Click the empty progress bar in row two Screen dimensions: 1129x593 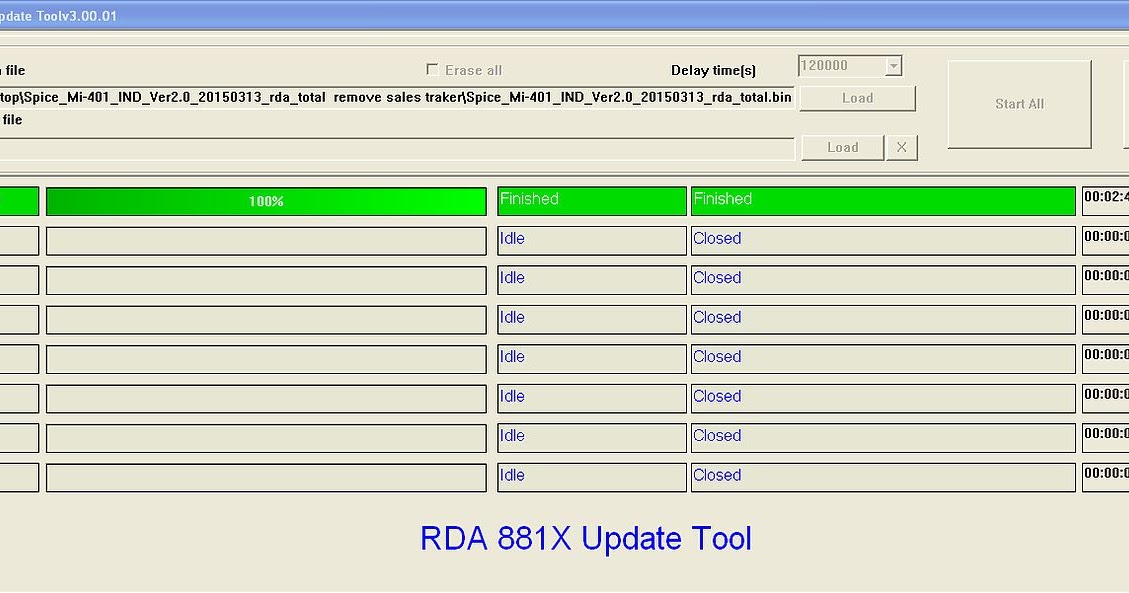pos(265,240)
